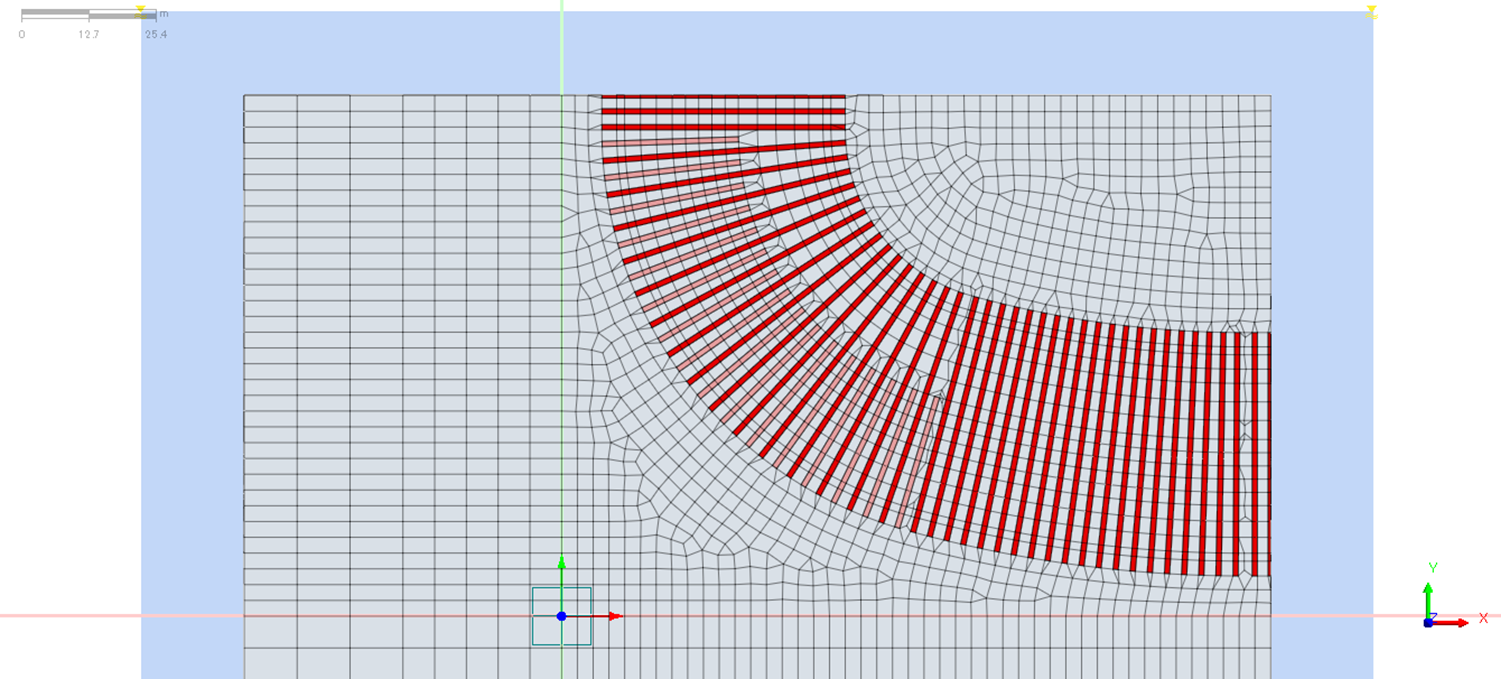Click the blue Z origin of corner triad
The image size is (1501, 679).
(1429, 622)
